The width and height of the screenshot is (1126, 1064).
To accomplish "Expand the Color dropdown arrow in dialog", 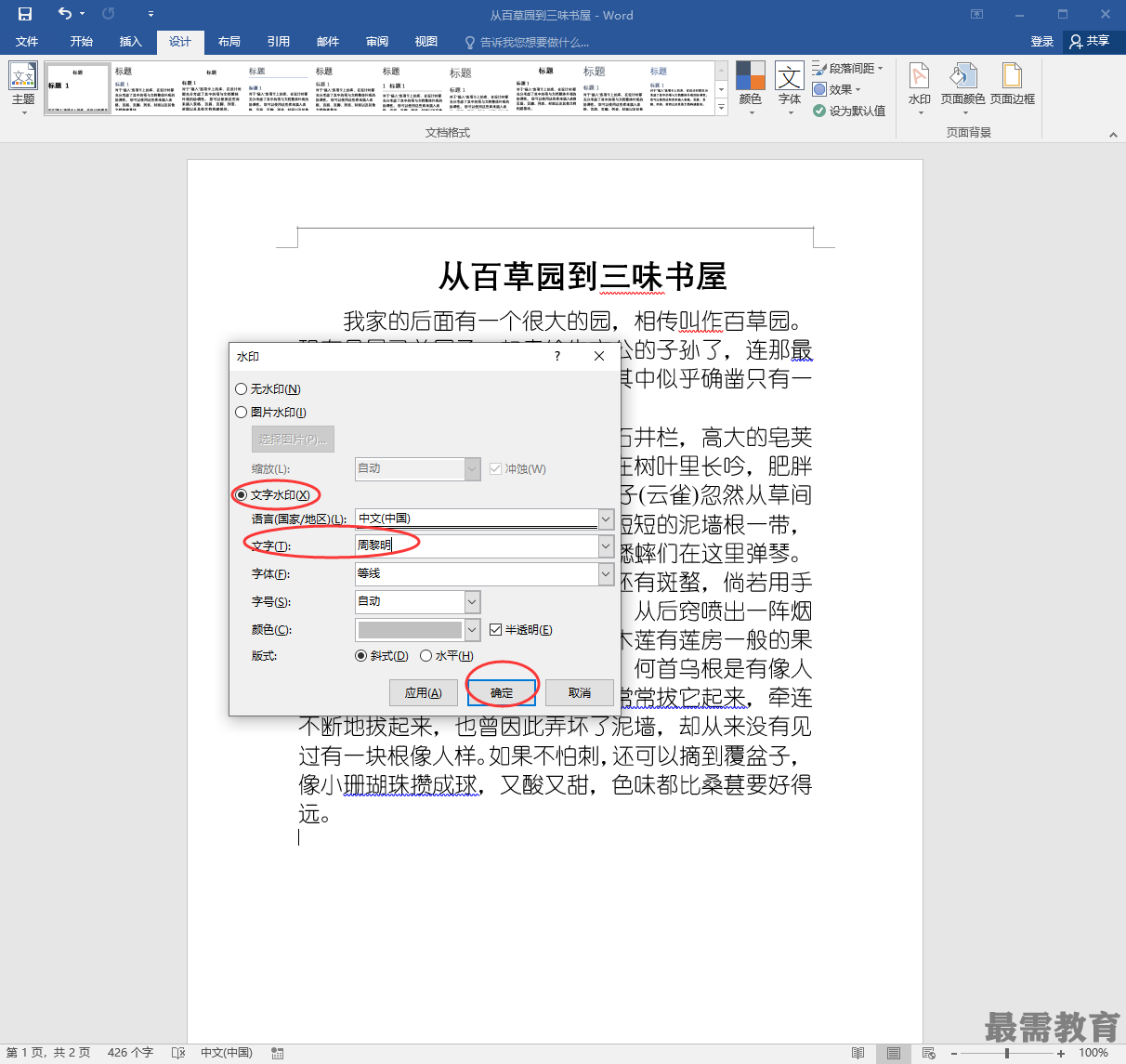I will pyautogui.click(x=472, y=629).
